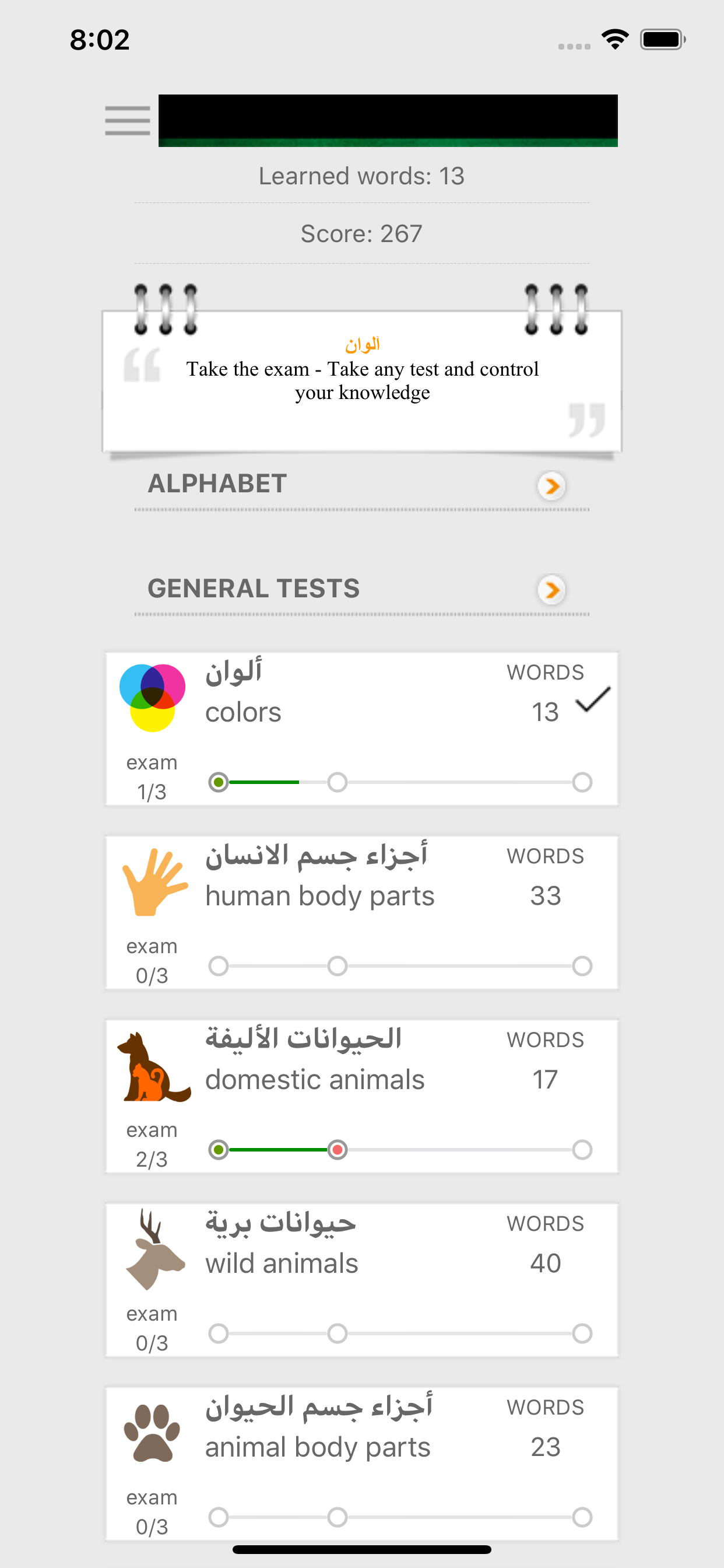Select the first exam circle for wild animals

pos(219,1333)
